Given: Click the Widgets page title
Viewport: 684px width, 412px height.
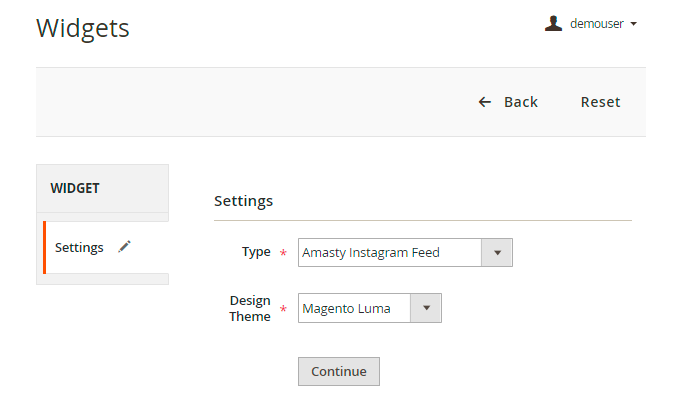Looking at the screenshot, I should click(x=83, y=28).
